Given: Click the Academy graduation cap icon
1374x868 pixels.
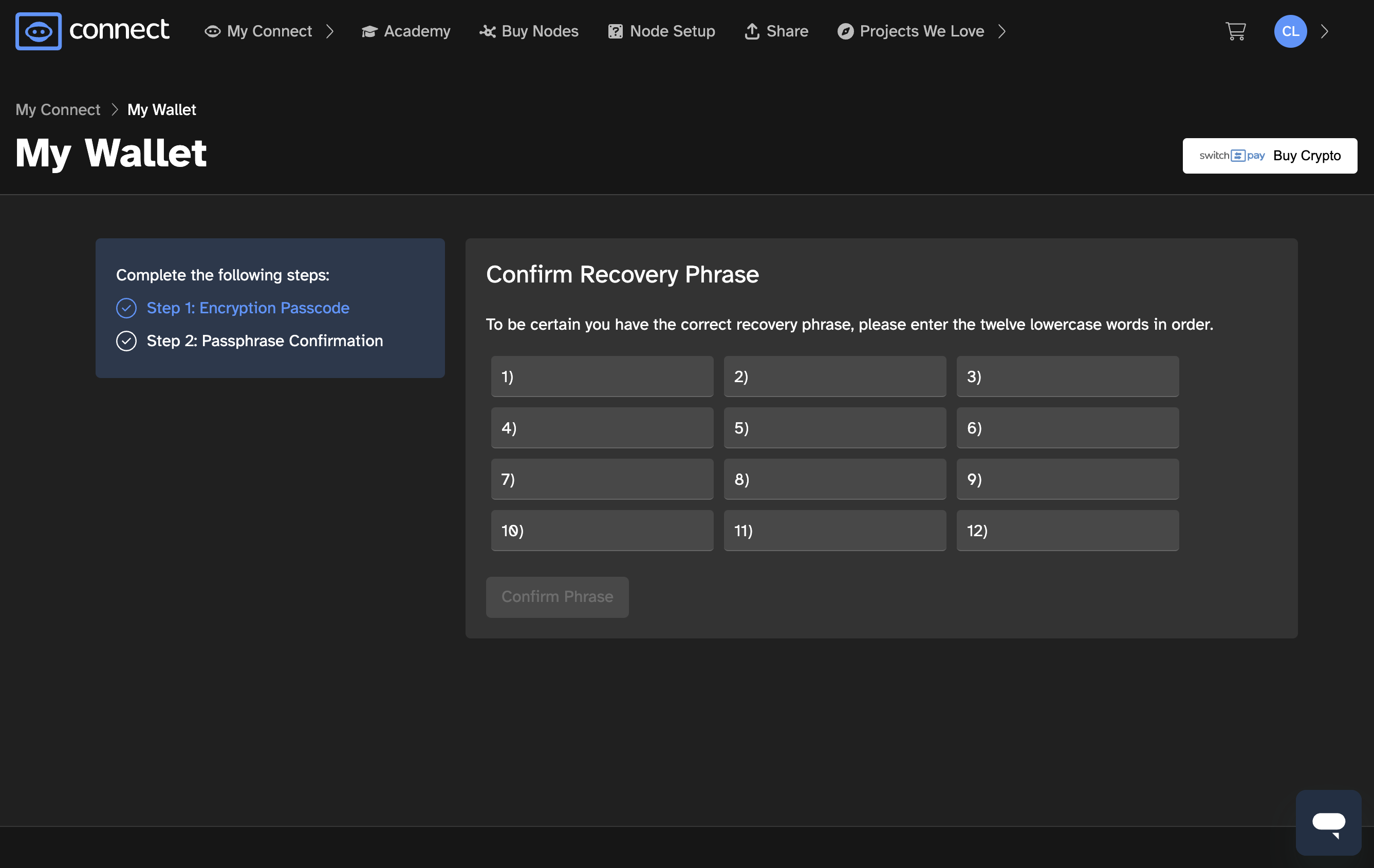Looking at the screenshot, I should [x=369, y=31].
